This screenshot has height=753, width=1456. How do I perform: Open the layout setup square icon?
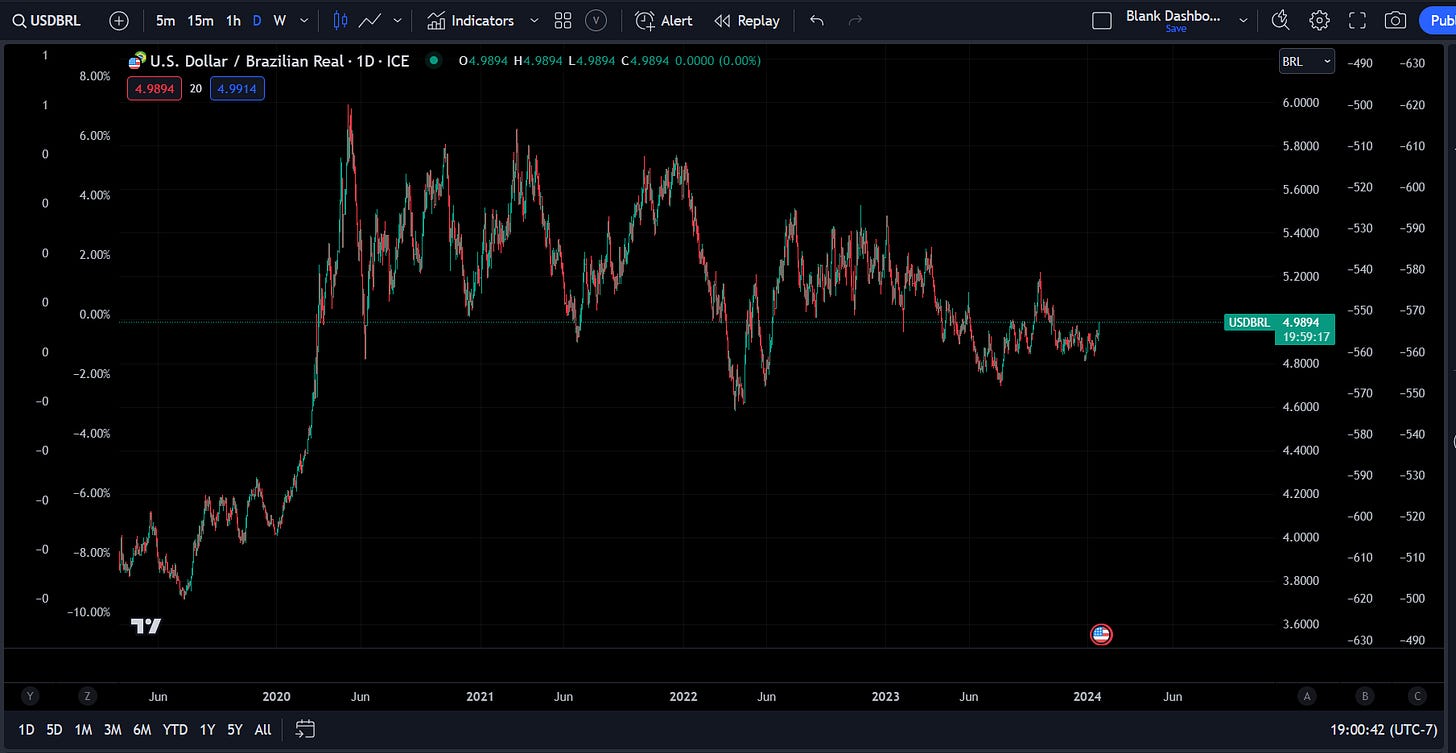(1102, 20)
